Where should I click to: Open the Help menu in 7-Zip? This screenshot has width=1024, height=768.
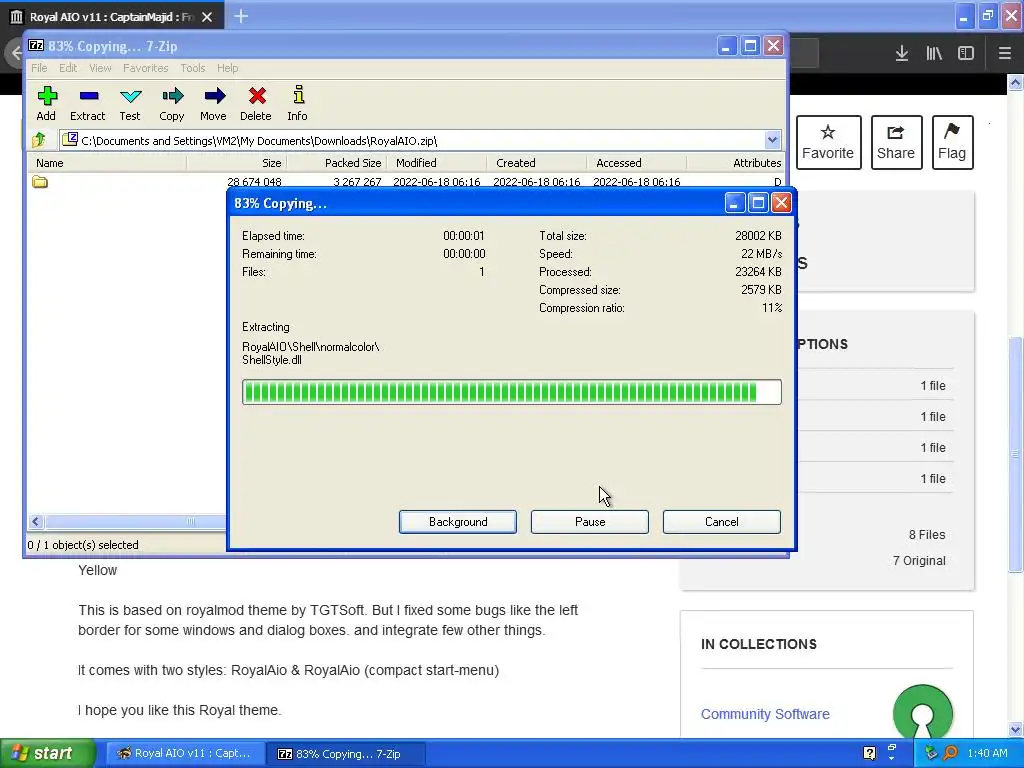click(227, 68)
